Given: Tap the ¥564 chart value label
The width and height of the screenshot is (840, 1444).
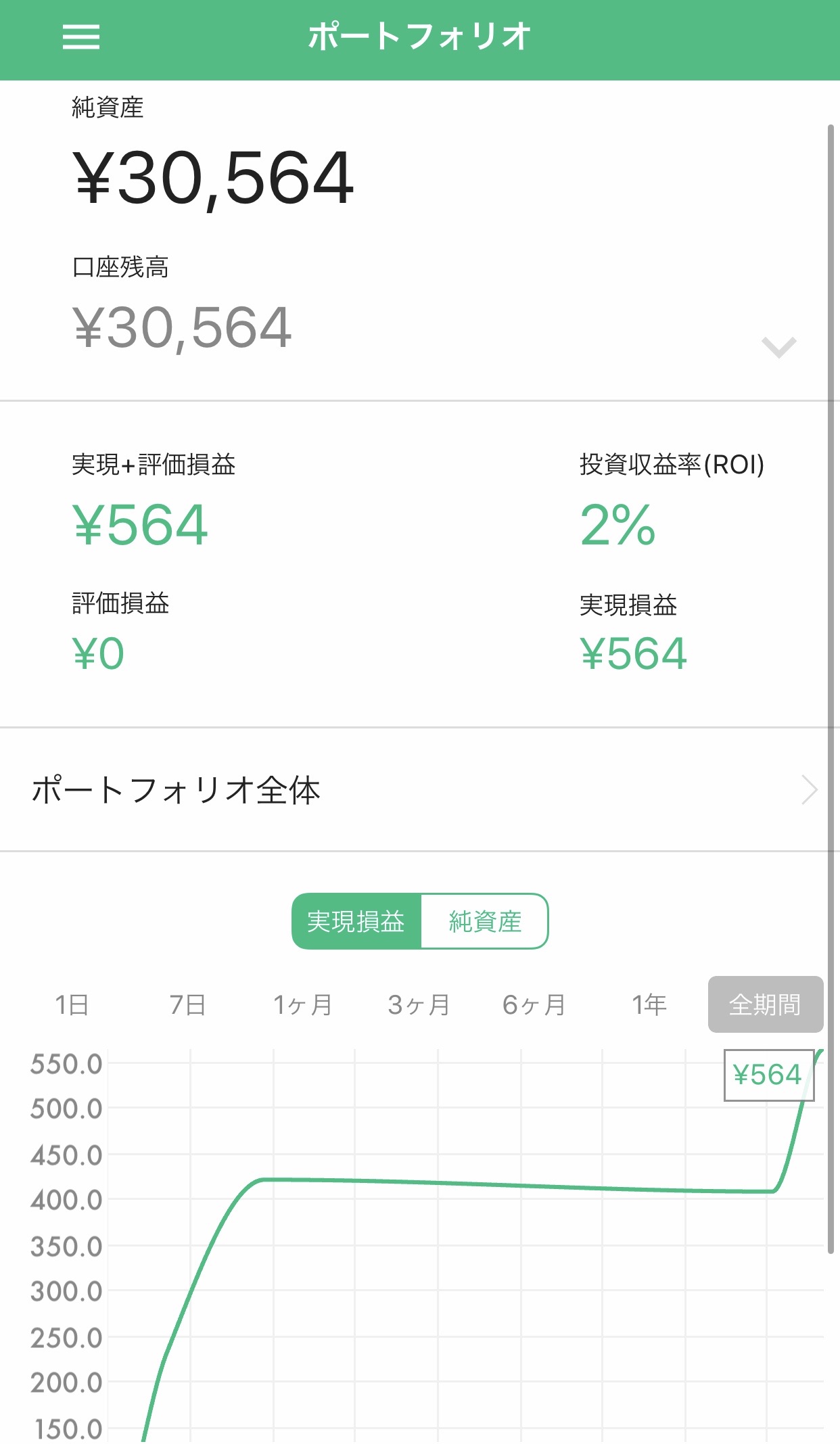Looking at the screenshot, I should pos(768,1075).
